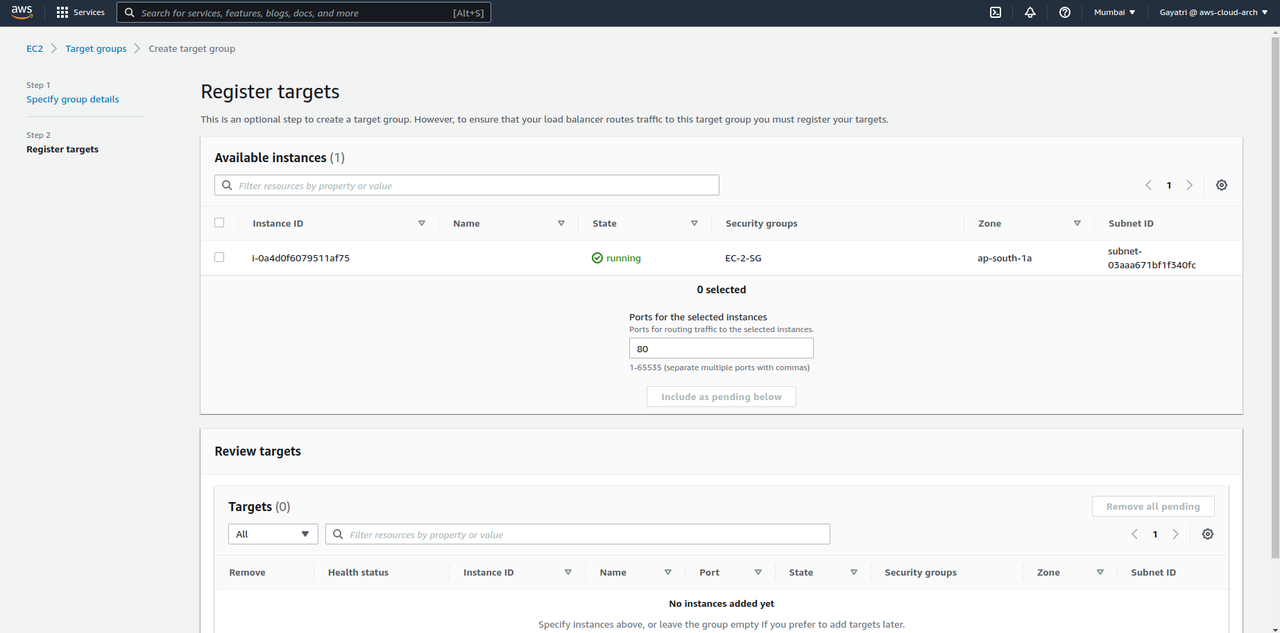
Task: Go to previous page of Targets
Action: (x=1134, y=534)
